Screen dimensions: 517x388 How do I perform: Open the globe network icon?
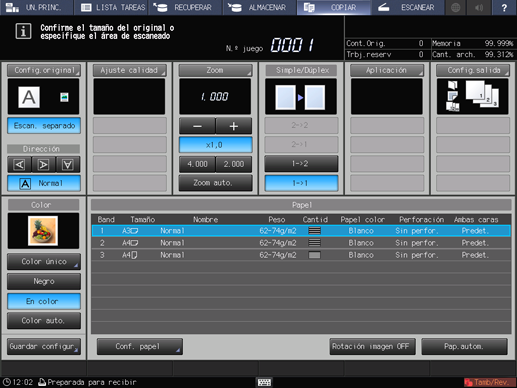pyautogui.click(x=455, y=7)
